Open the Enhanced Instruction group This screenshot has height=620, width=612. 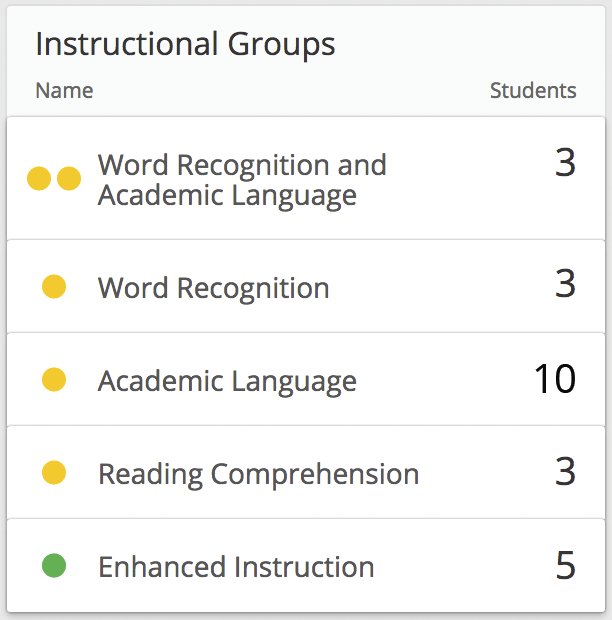(x=236, y=567)
